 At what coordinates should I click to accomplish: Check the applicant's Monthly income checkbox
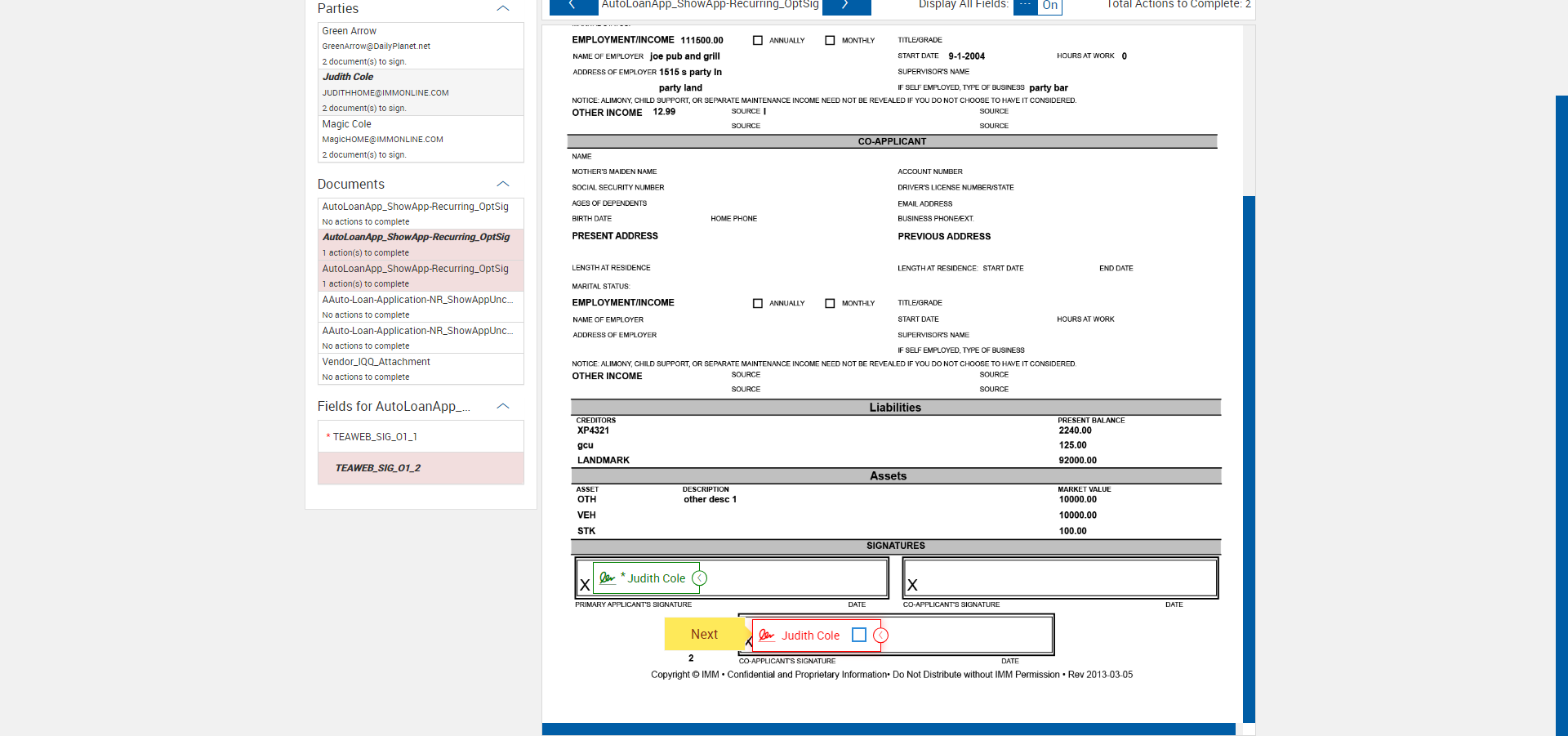pos(830,40)
